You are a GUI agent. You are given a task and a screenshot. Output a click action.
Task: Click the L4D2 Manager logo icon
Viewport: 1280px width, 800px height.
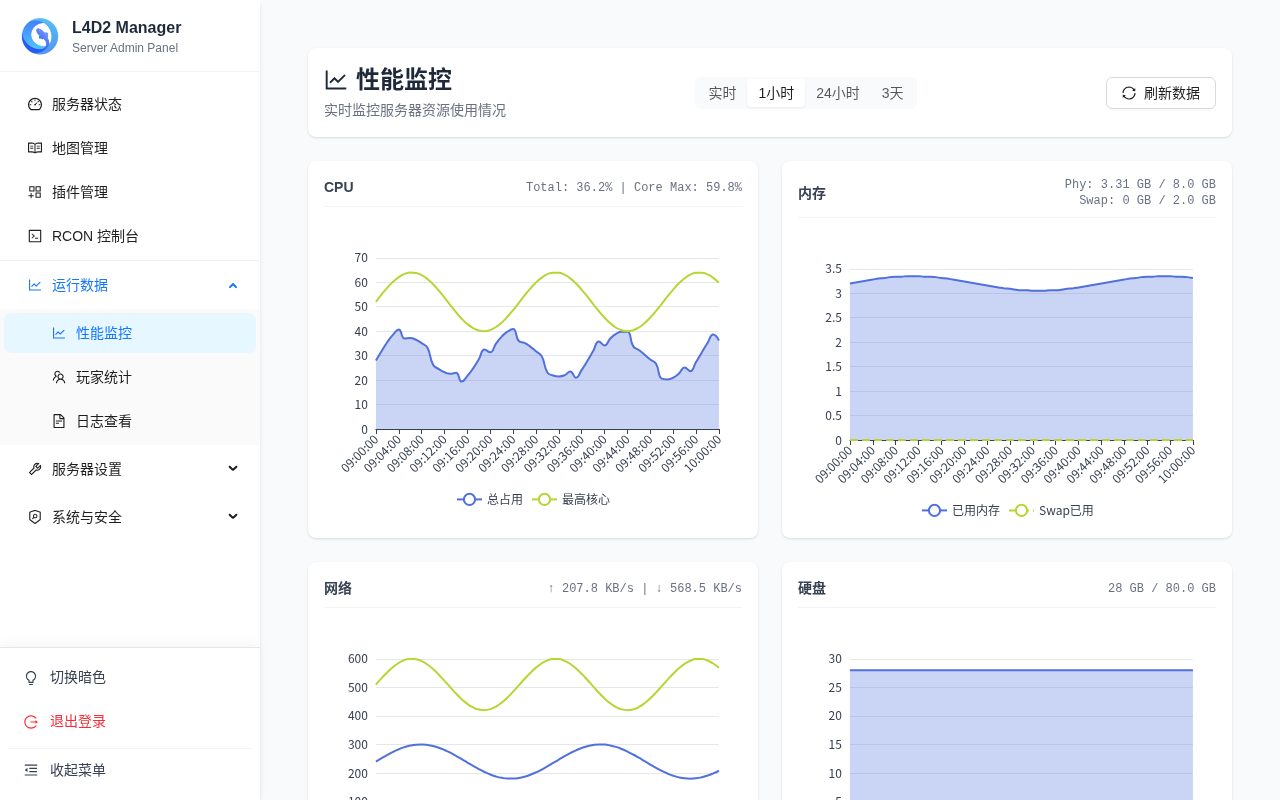pyautogui.click(x=40, y=36)
